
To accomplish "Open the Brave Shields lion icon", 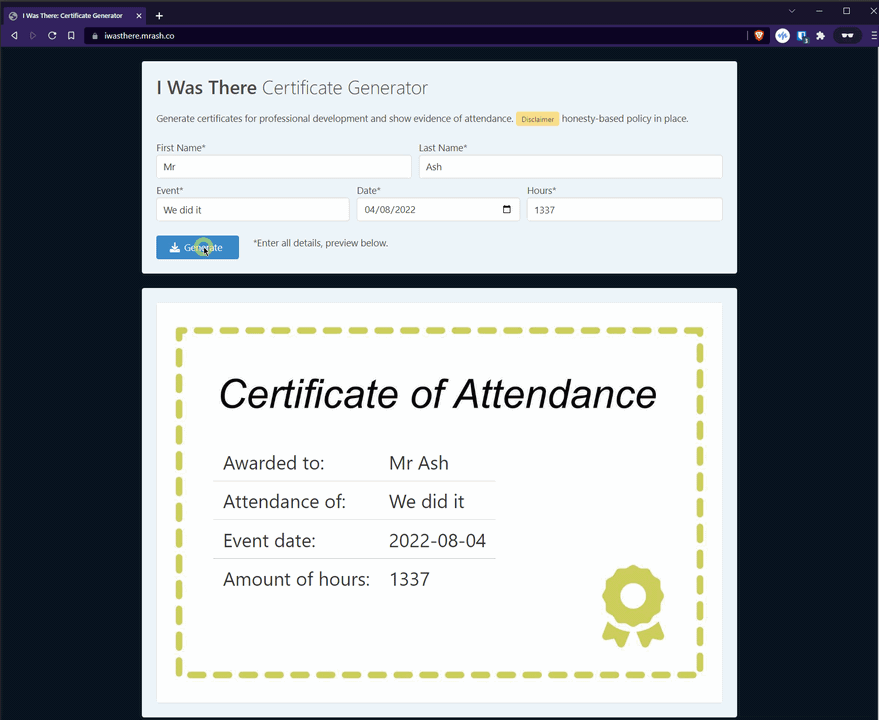I will pos(759,35).
